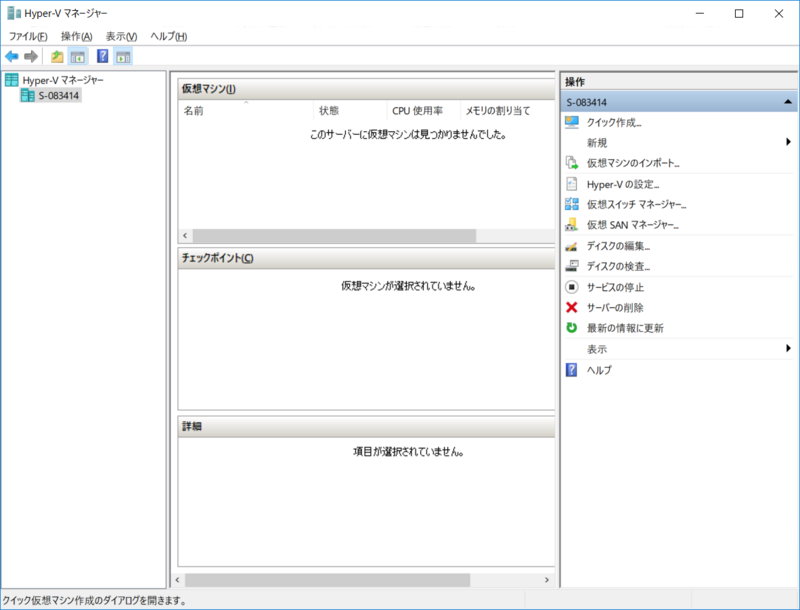This screenshot has width=800, height=610.
Task: Open Hyper-V の設定... action
Action: point(623,184)
